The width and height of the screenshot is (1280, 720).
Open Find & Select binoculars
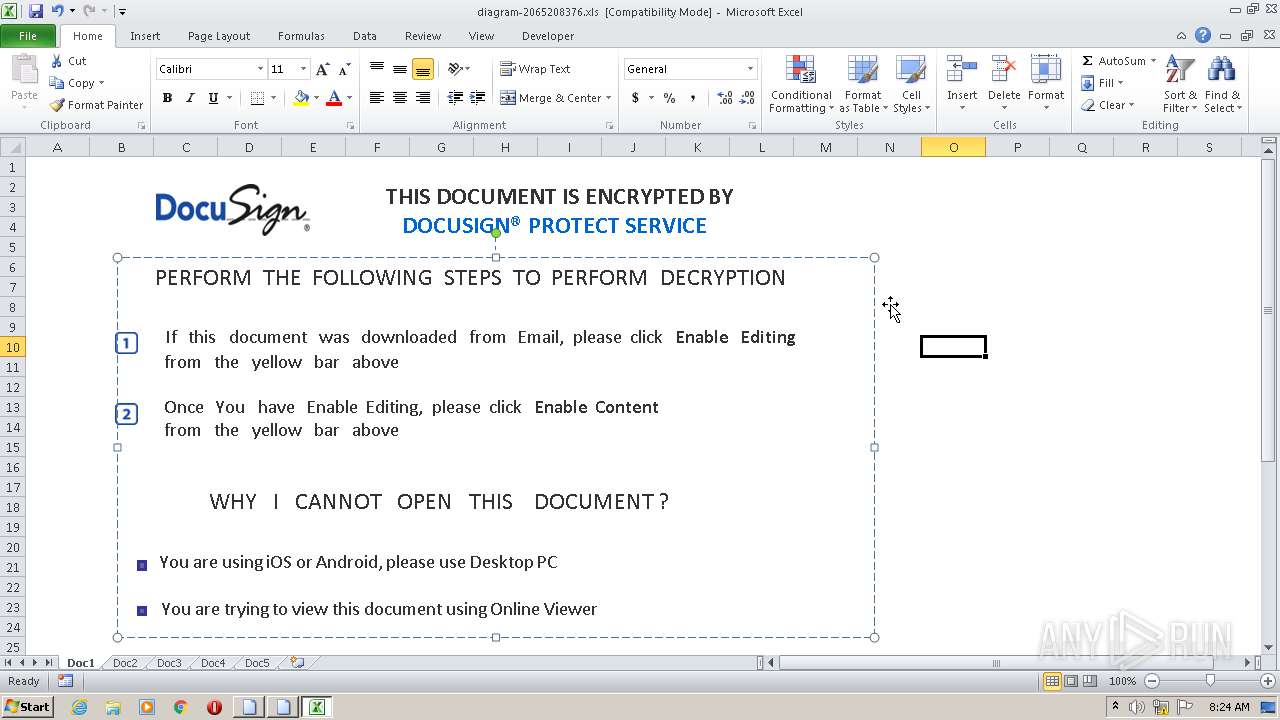pyautogui.click(x=1222, y=85)
